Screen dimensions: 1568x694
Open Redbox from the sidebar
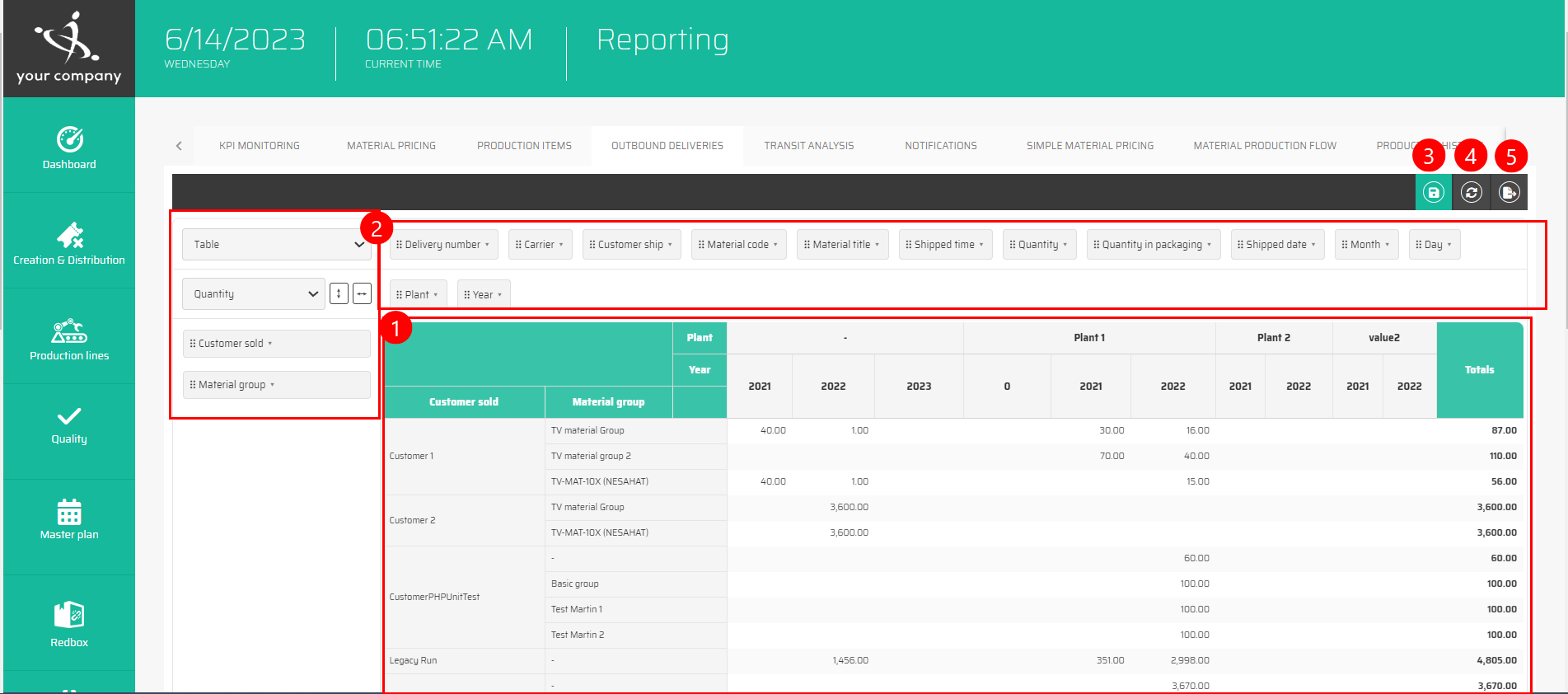point(69,624)
